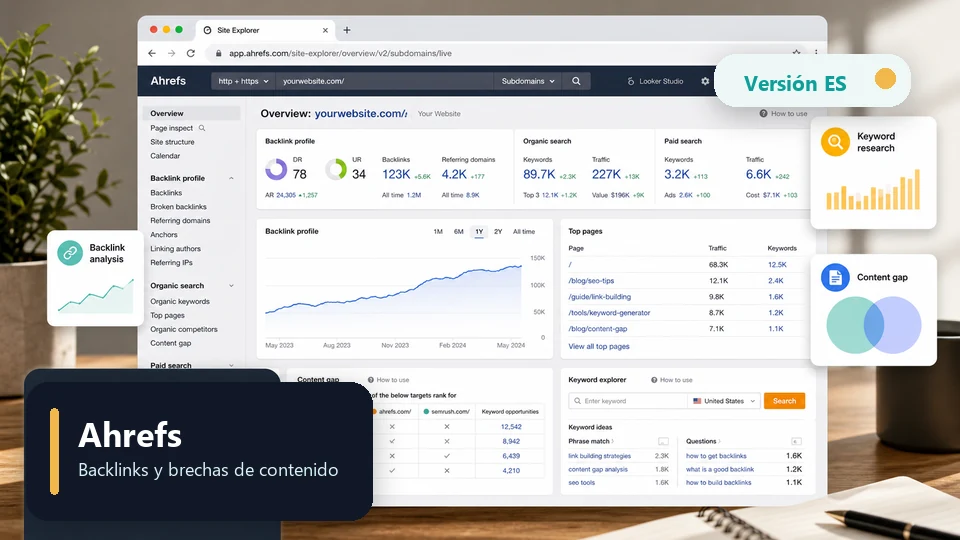This screenshot has height=540, width=960.
Task: Click the 8,942 keyword opportunities value
Action: click(x=511, y=441)
